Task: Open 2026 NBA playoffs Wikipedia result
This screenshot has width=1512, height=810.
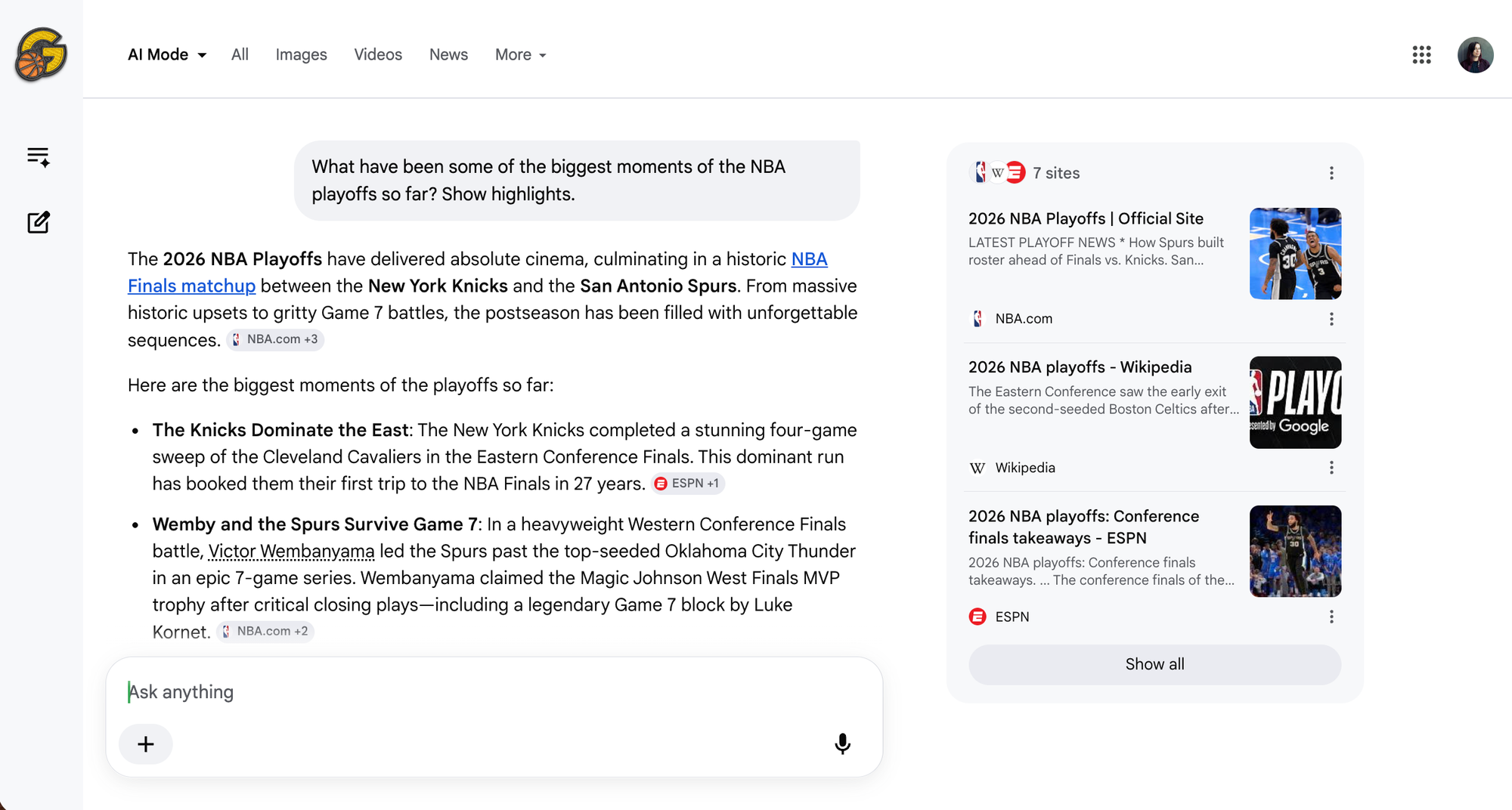Action: (x=1080, y=367)
